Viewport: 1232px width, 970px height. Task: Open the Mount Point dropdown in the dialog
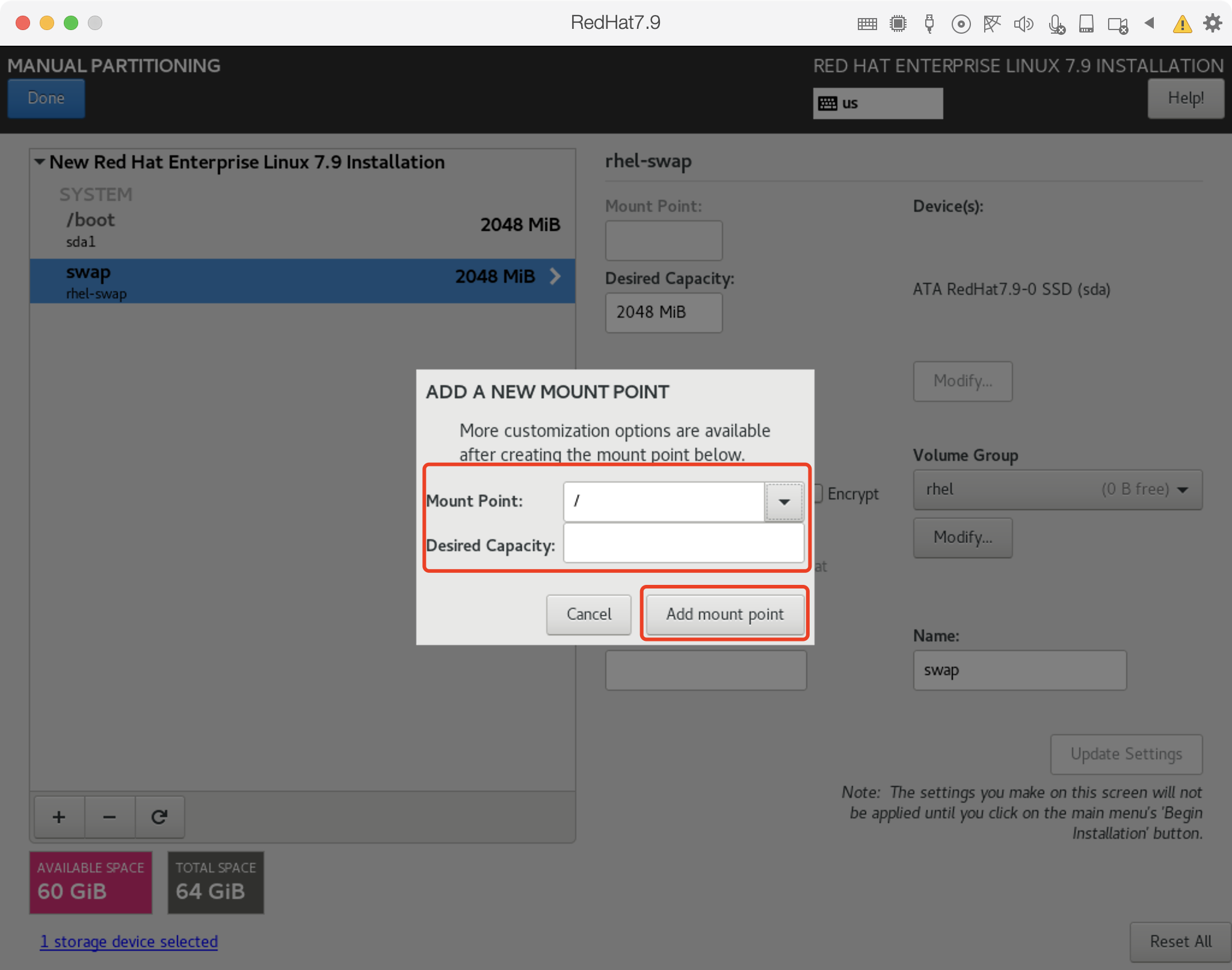(784, 501)
